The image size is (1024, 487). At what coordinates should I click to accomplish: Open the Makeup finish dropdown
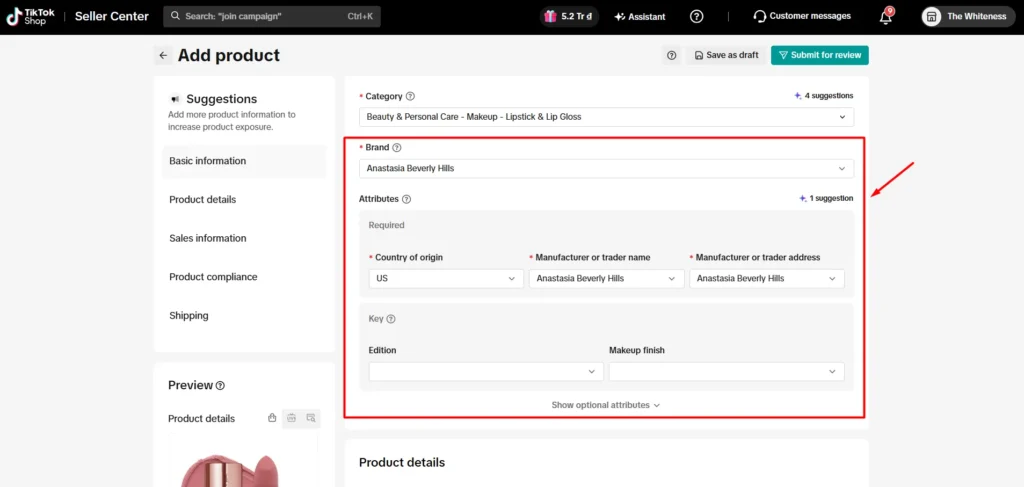726,371
